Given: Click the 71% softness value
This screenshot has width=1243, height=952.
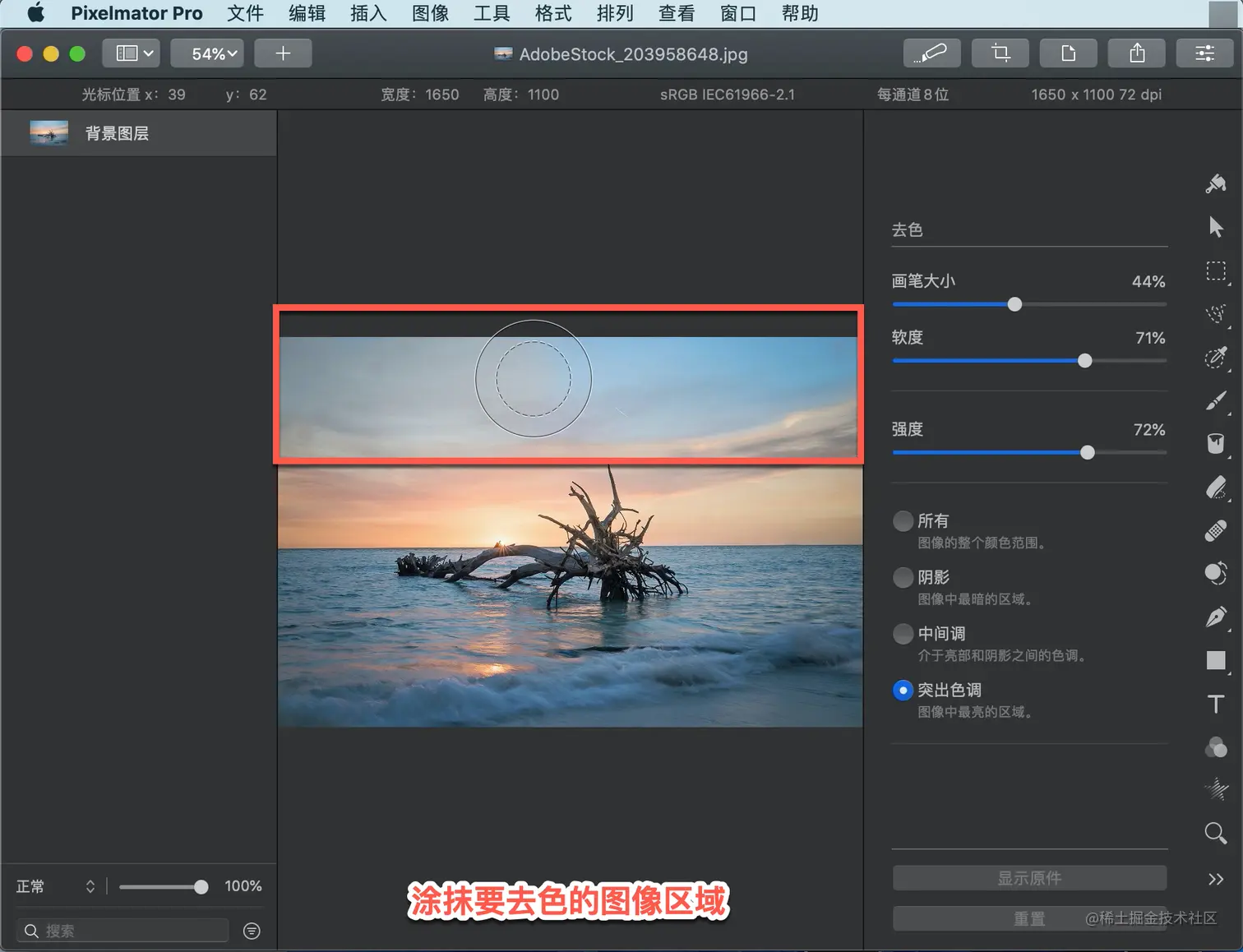Looking at the screenshot, I should click(1150, 338).
